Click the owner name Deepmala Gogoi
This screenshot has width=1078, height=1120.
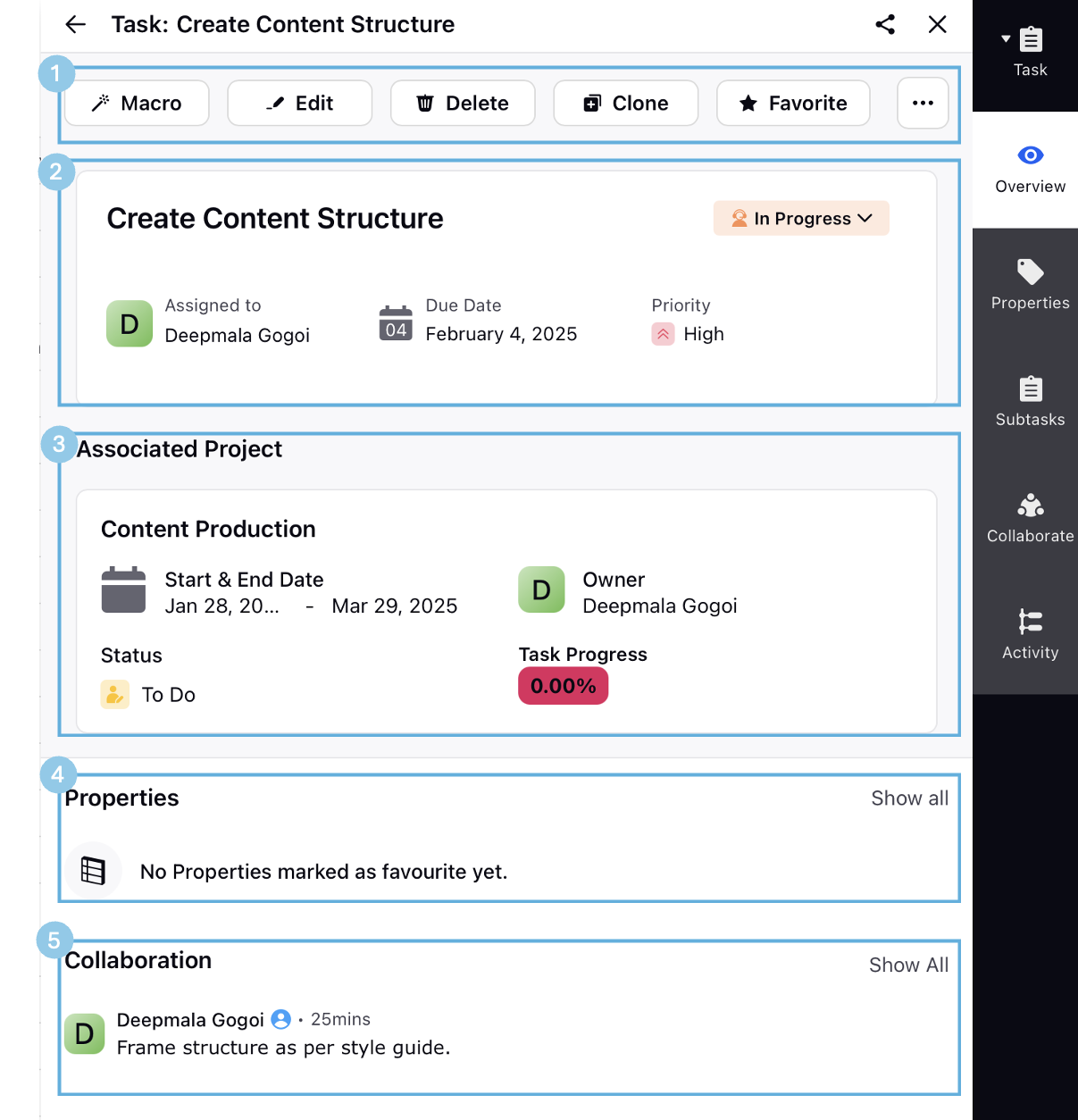660,606
